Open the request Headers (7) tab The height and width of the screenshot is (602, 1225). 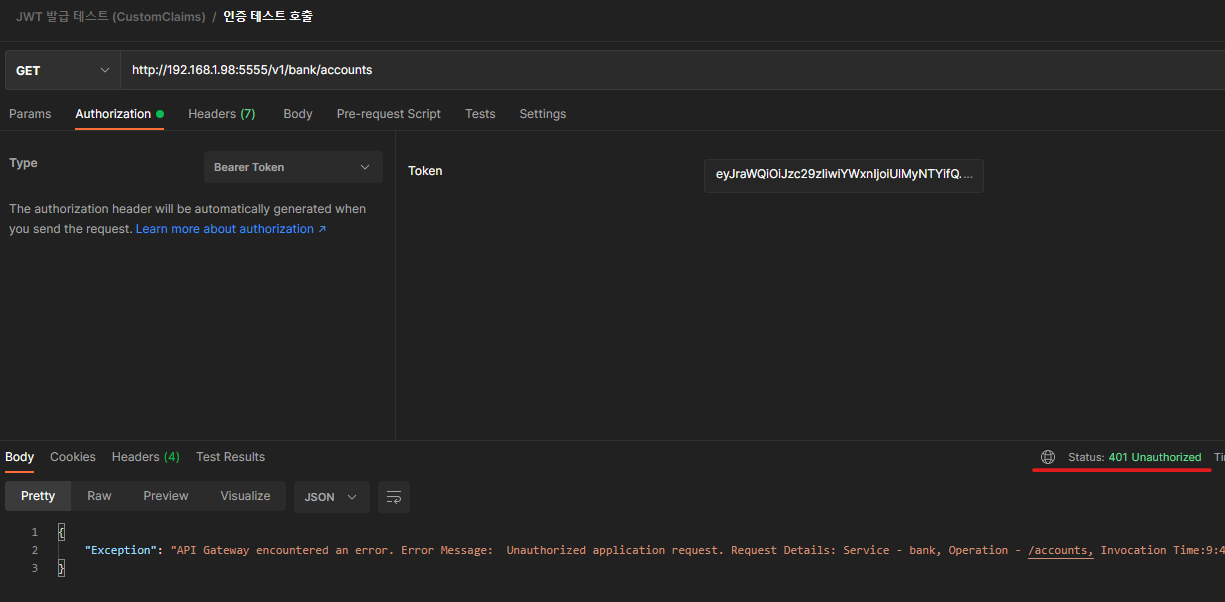pyautogui.click(x=221, y=114)
